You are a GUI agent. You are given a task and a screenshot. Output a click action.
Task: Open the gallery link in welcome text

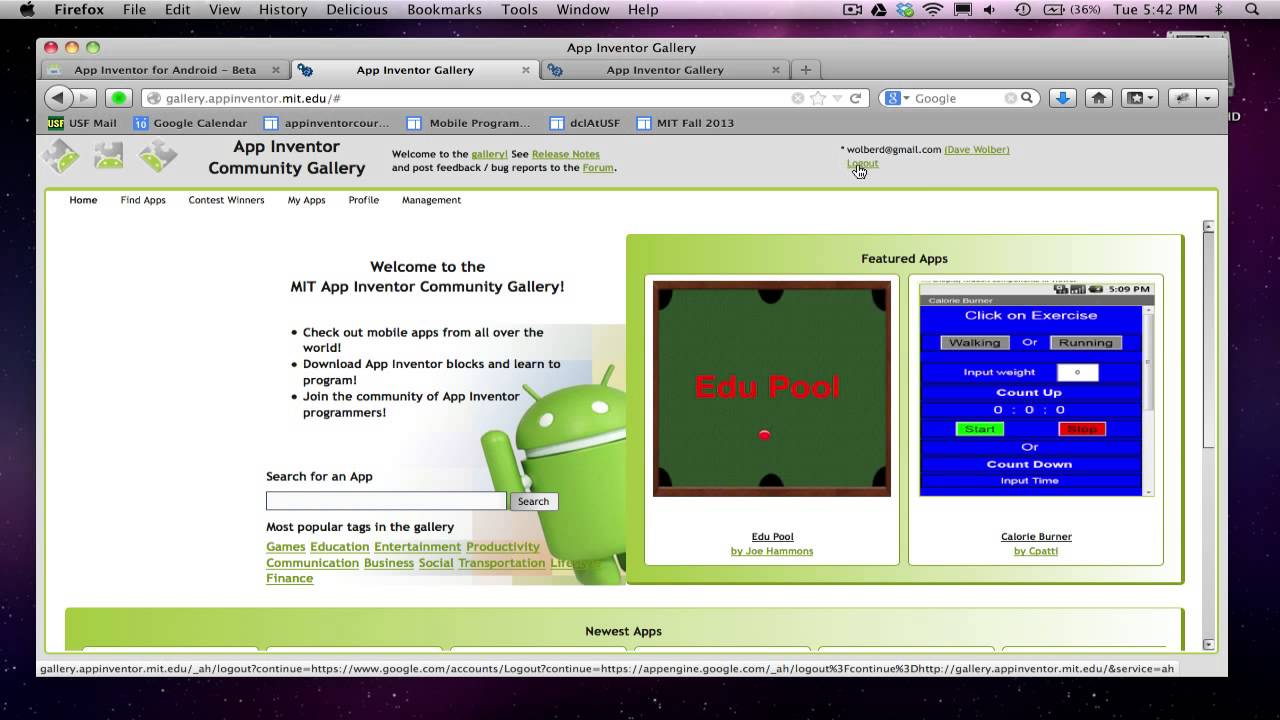click(489, 154)
